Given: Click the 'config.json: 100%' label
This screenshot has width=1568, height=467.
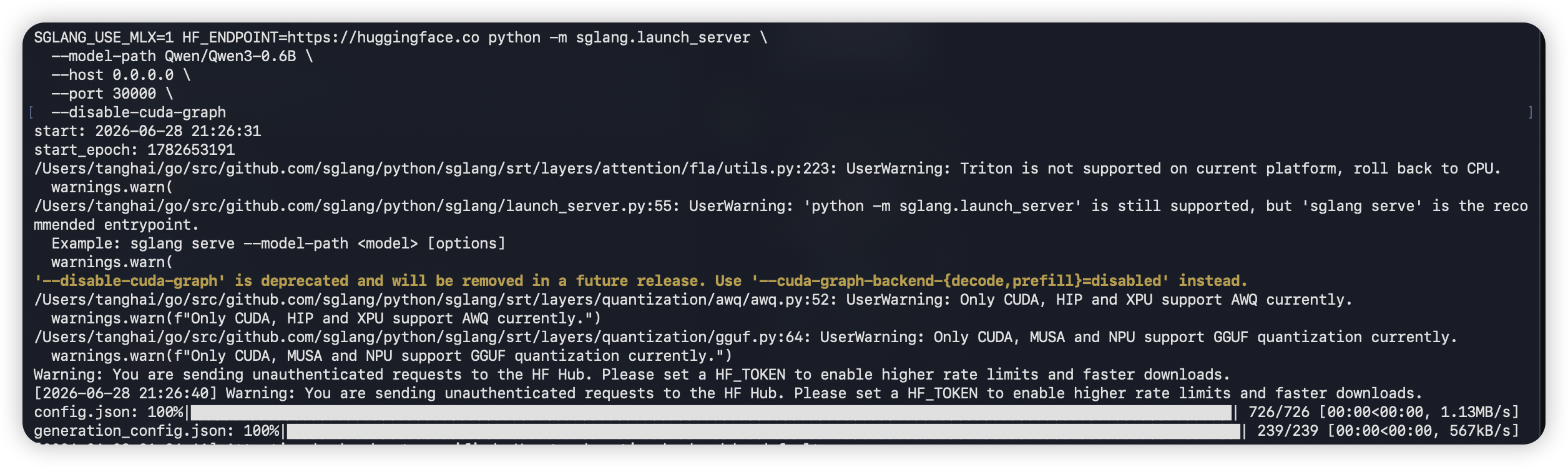Looking at the screenshot, I should tap(109, 412).
